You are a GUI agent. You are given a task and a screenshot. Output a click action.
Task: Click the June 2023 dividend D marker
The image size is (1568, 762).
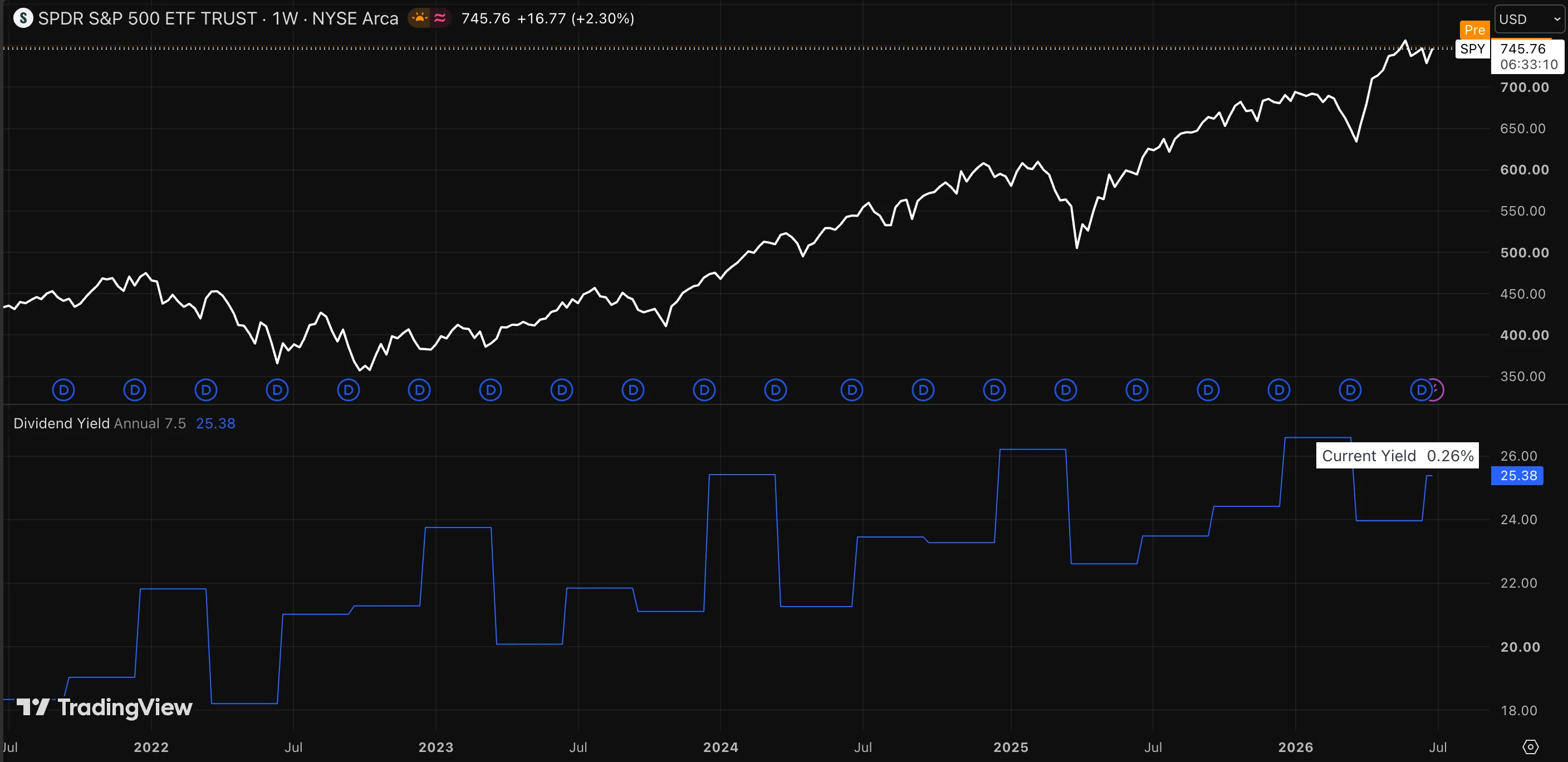pos(561,390)
